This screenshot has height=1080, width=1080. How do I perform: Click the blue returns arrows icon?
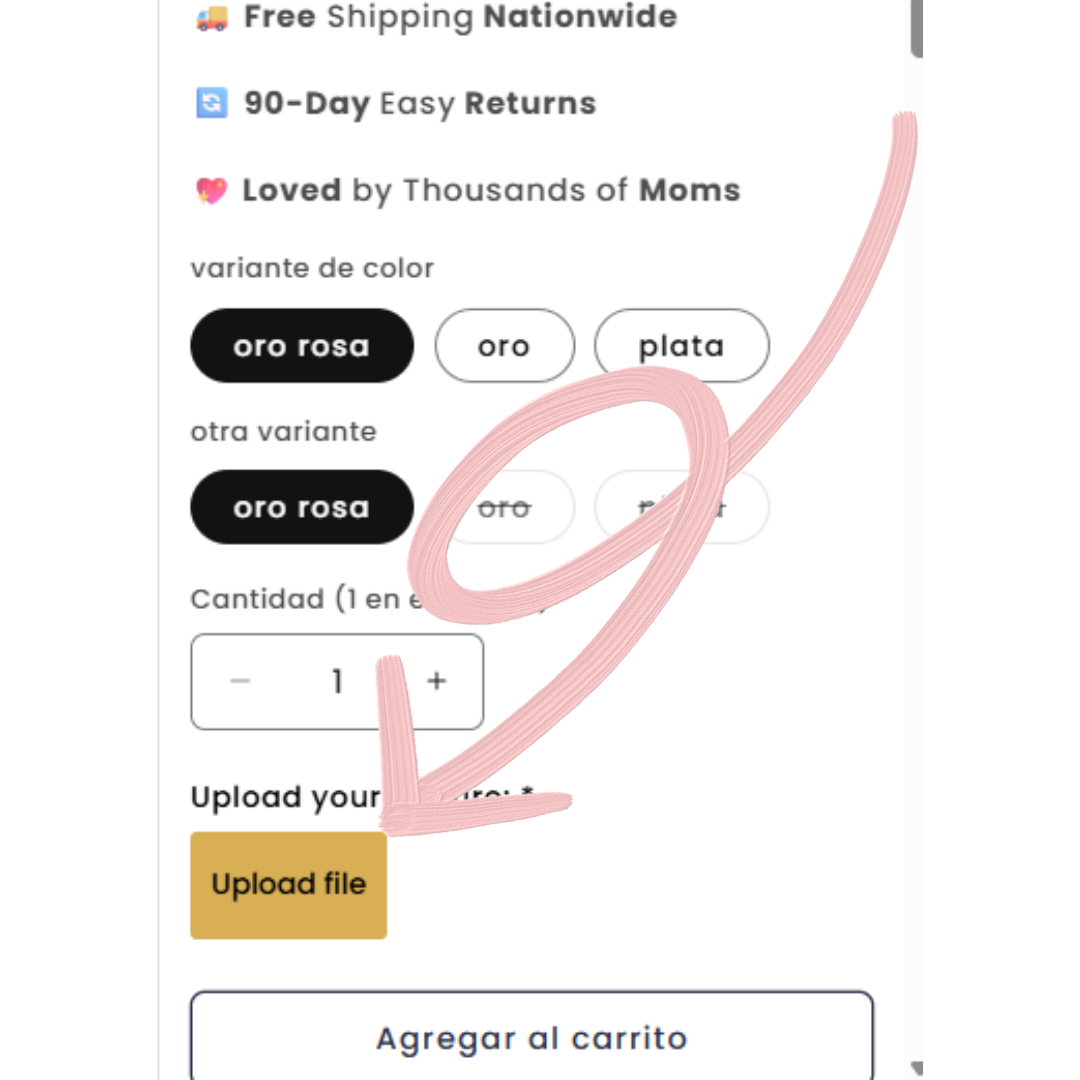[x=211, y=104]
